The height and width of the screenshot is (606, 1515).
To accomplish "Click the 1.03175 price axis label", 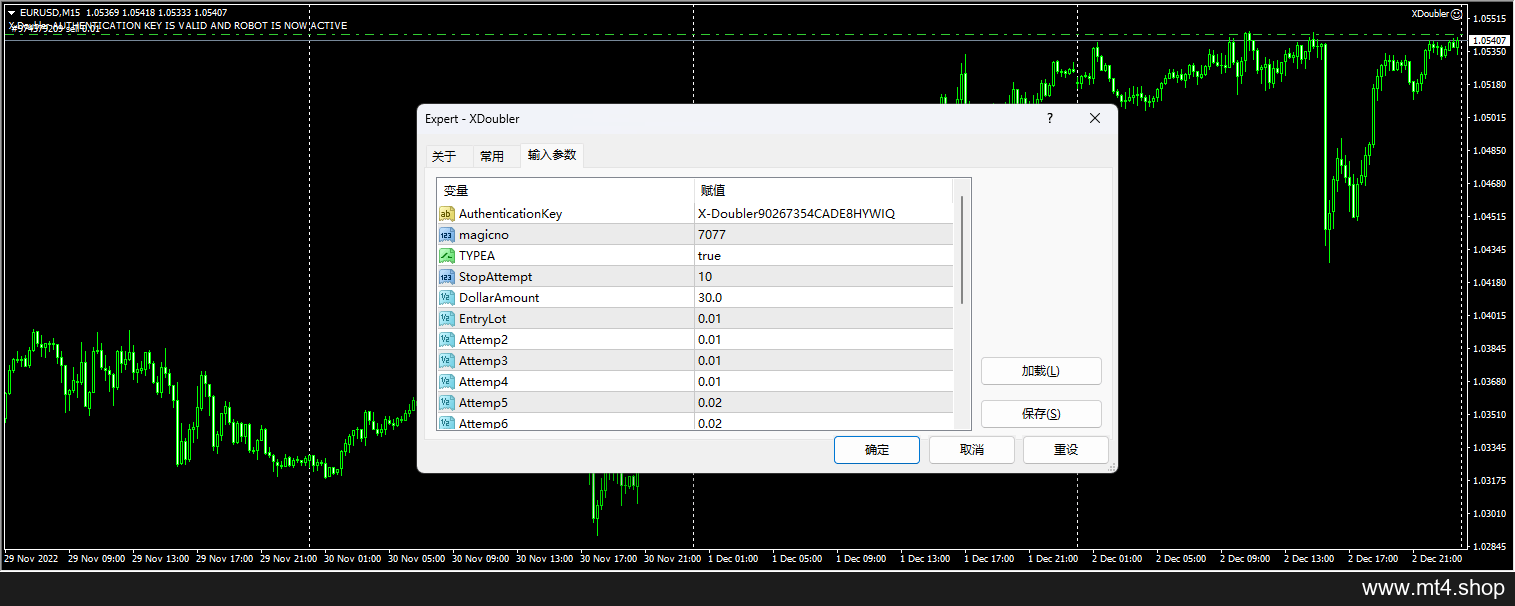I will (1490, 481).
